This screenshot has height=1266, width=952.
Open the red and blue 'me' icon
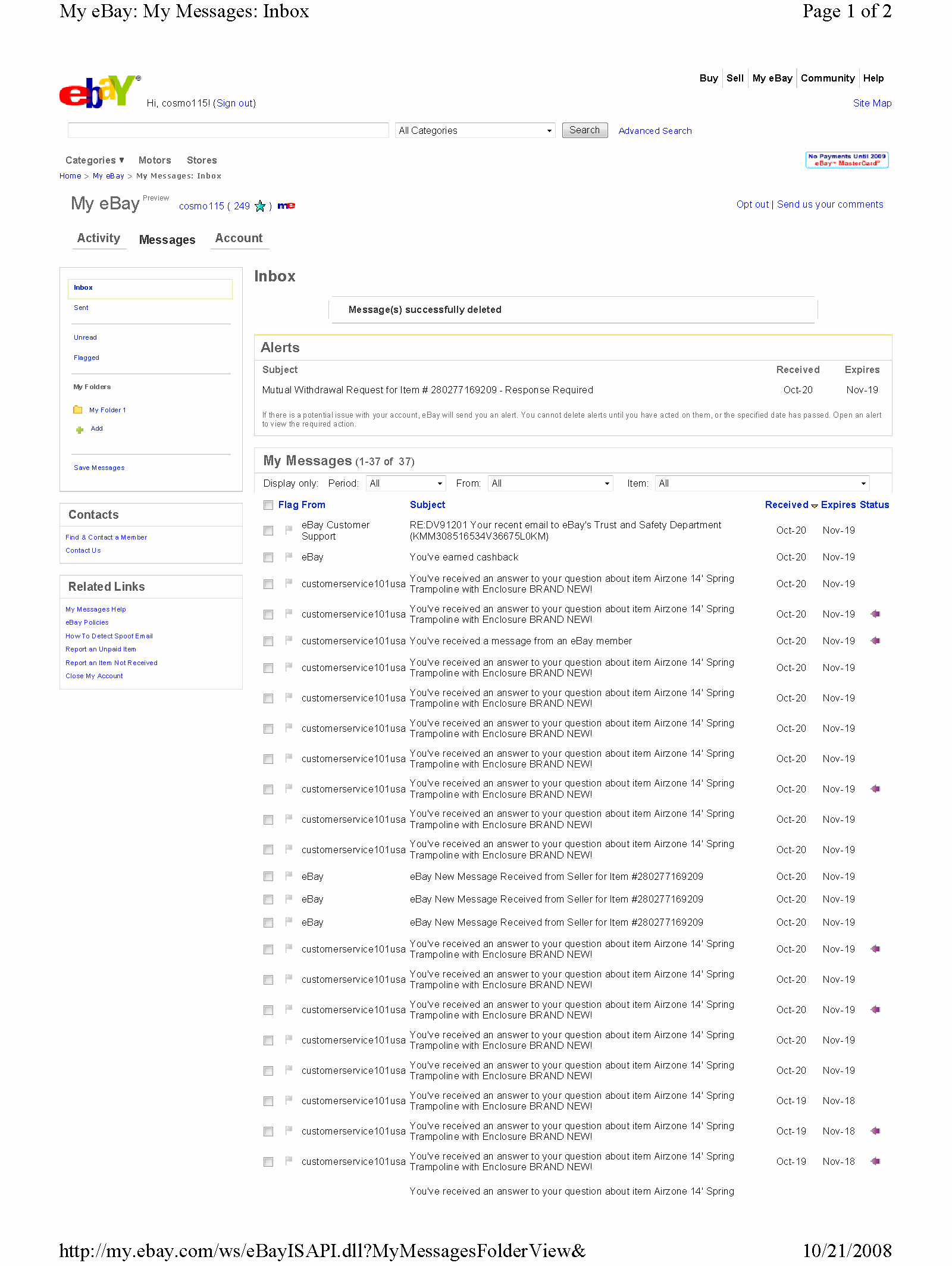tap(286, 206)
